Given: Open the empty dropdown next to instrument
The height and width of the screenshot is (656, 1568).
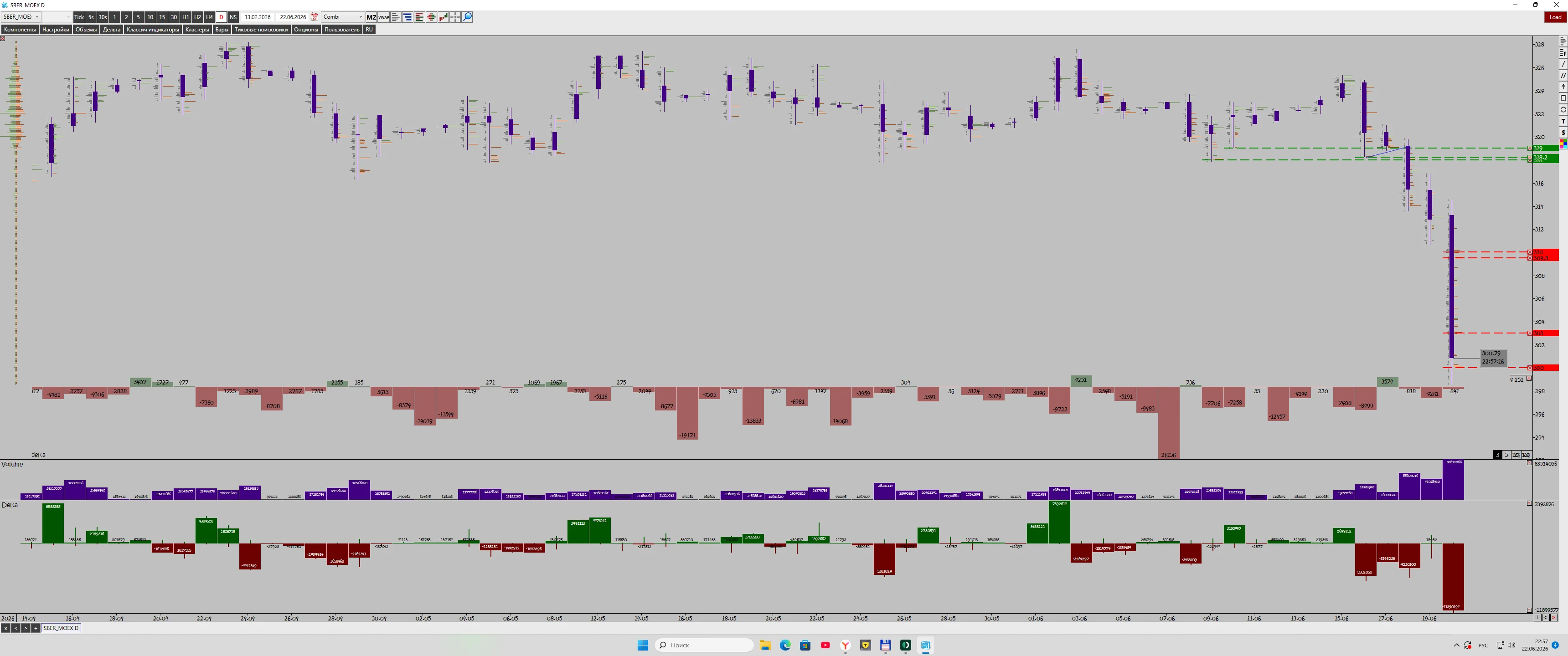Looking at the screenshot, I should click(x=57, y=17).
